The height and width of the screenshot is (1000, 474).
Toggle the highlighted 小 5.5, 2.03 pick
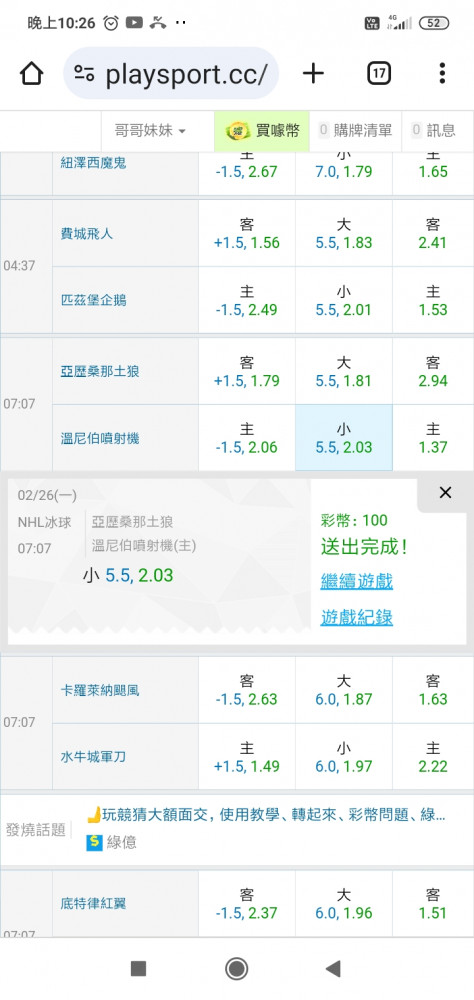pos(344,438)
